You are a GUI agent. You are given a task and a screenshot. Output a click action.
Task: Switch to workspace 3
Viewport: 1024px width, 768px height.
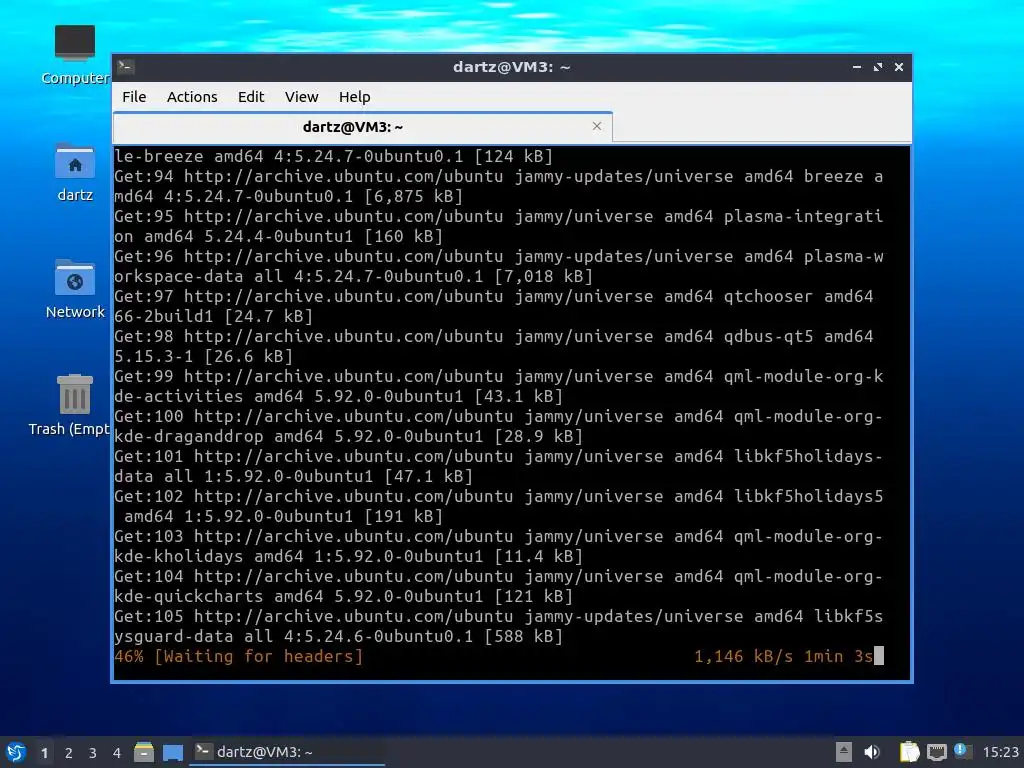coord(93,753)
